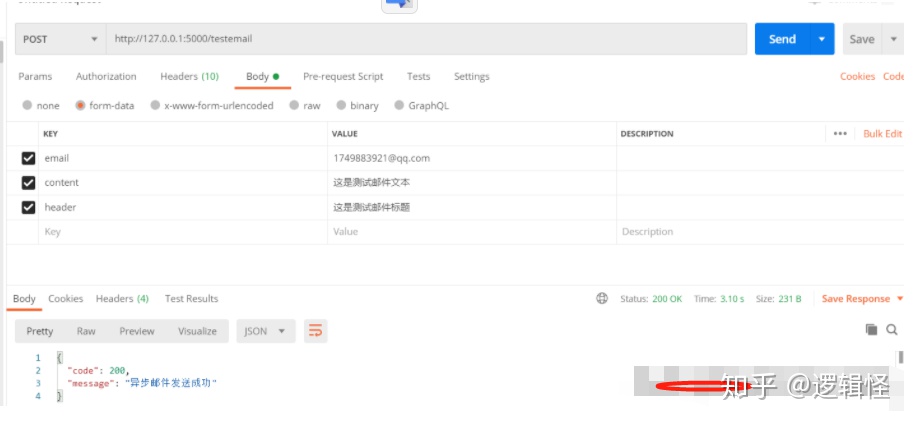
Task: Click the email key cell
Action: tap(183, 158)
